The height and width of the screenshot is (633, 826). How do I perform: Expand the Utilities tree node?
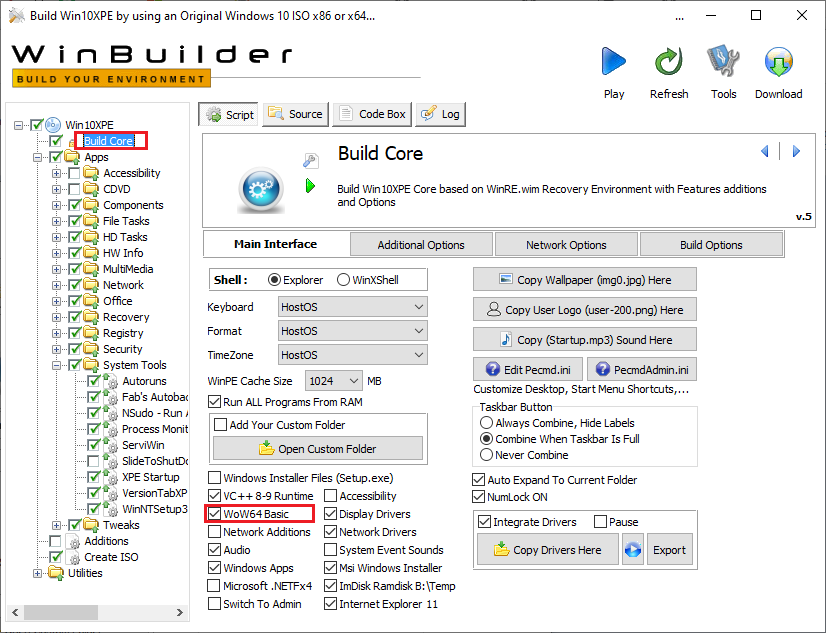37,573
